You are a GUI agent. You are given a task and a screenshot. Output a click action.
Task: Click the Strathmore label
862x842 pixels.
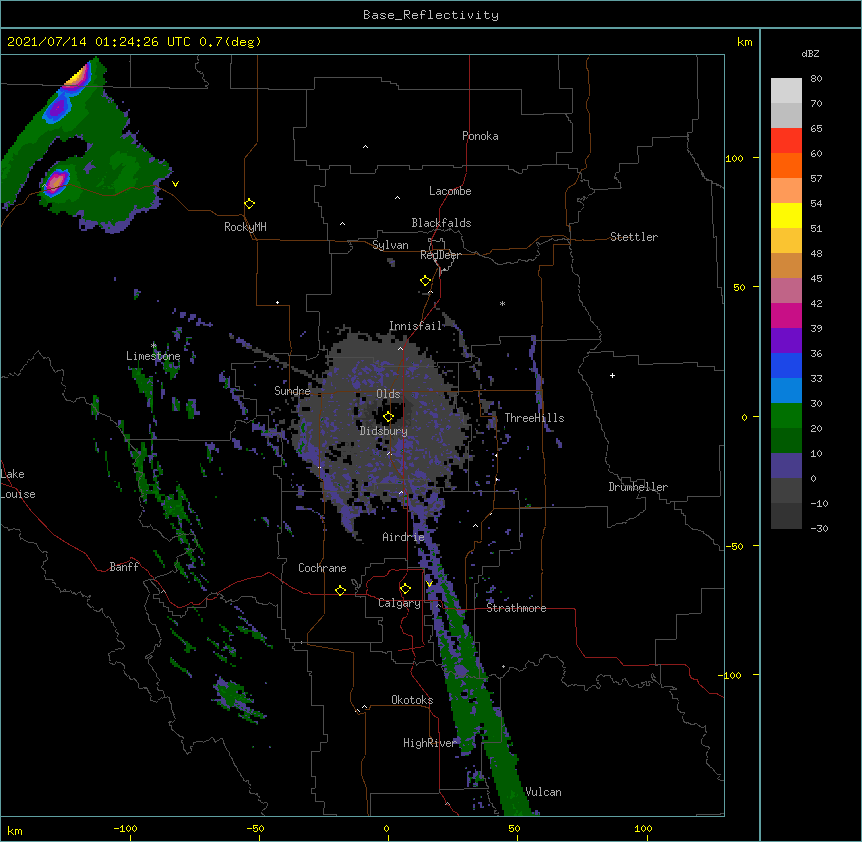click(x=516, y=608)
